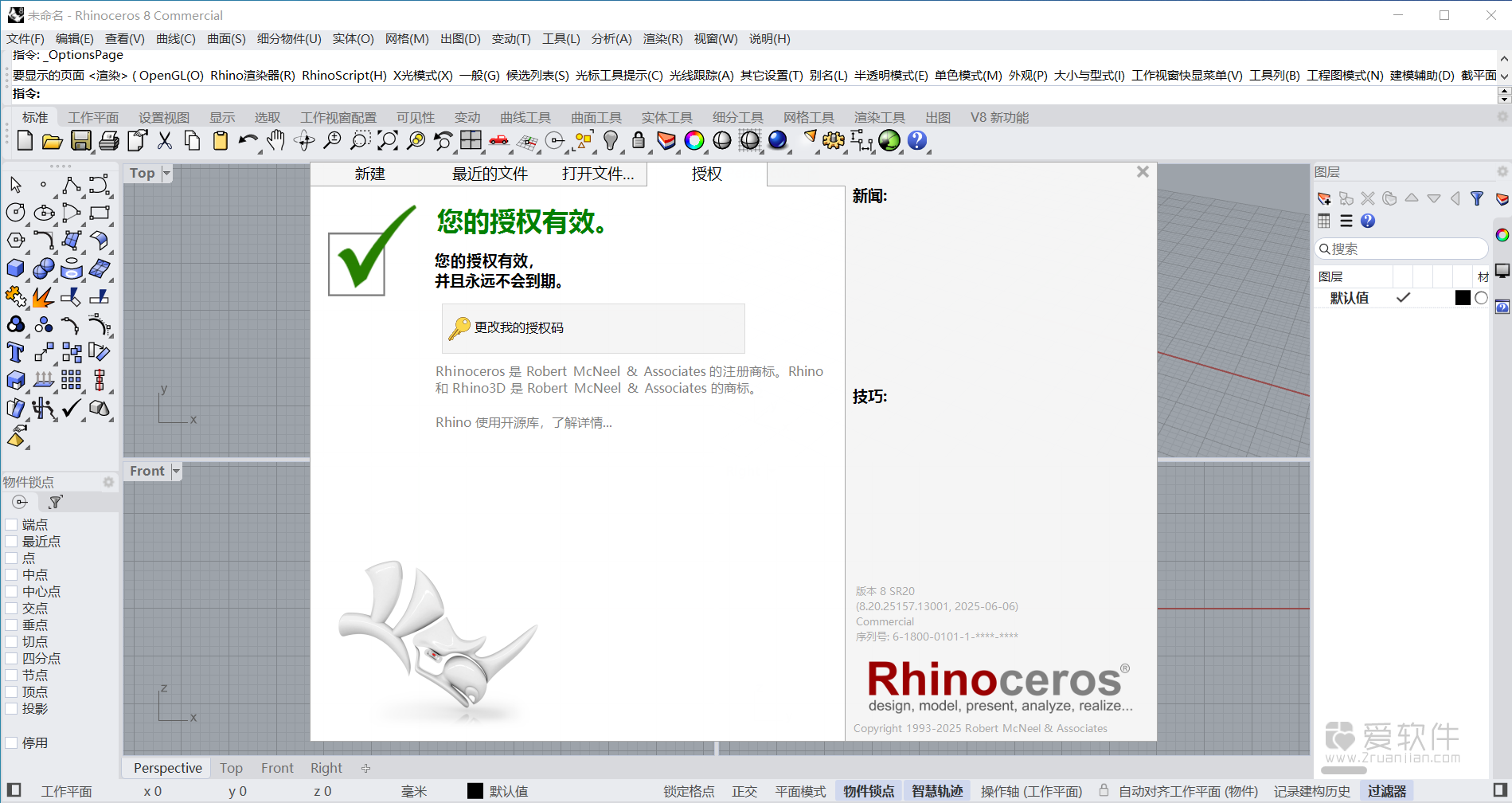Open help with the question mark icon

click(917, 141)
